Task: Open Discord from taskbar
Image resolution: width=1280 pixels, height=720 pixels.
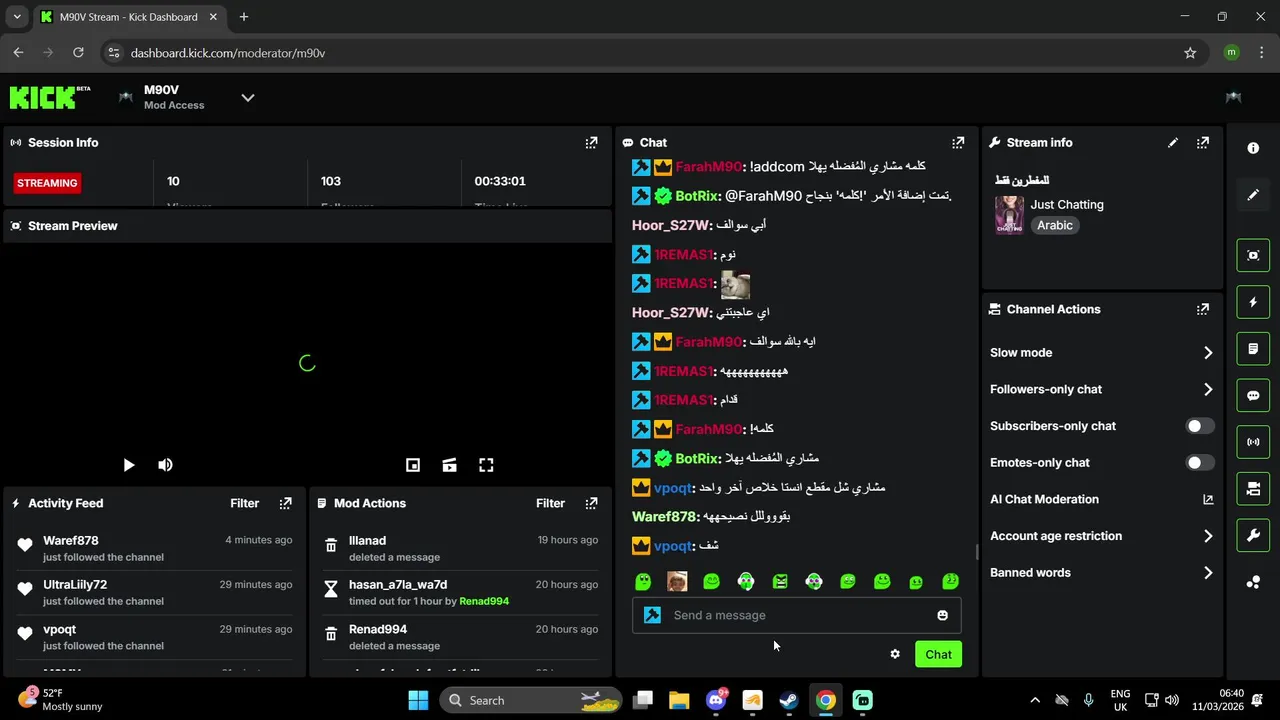Action: point(716,700)
